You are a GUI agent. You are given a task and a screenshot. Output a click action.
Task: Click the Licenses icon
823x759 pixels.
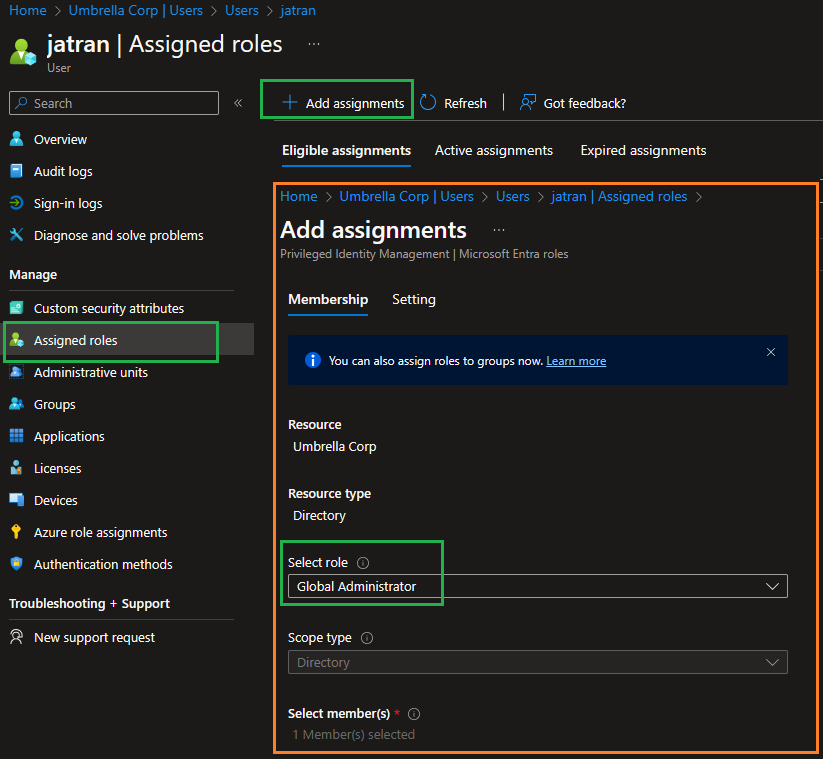pos(16,468)
